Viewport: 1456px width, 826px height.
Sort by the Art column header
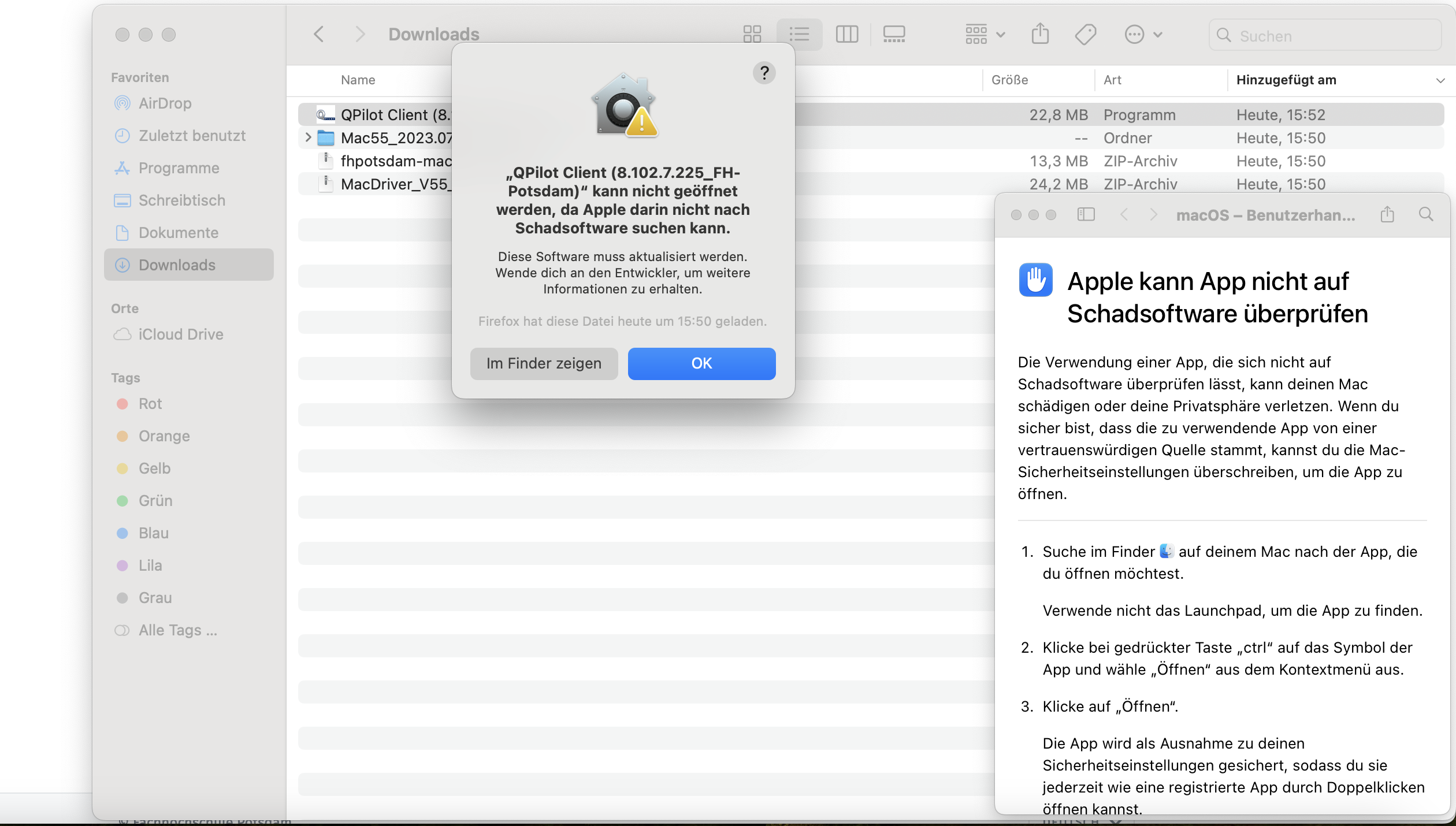pos(1112,80)
